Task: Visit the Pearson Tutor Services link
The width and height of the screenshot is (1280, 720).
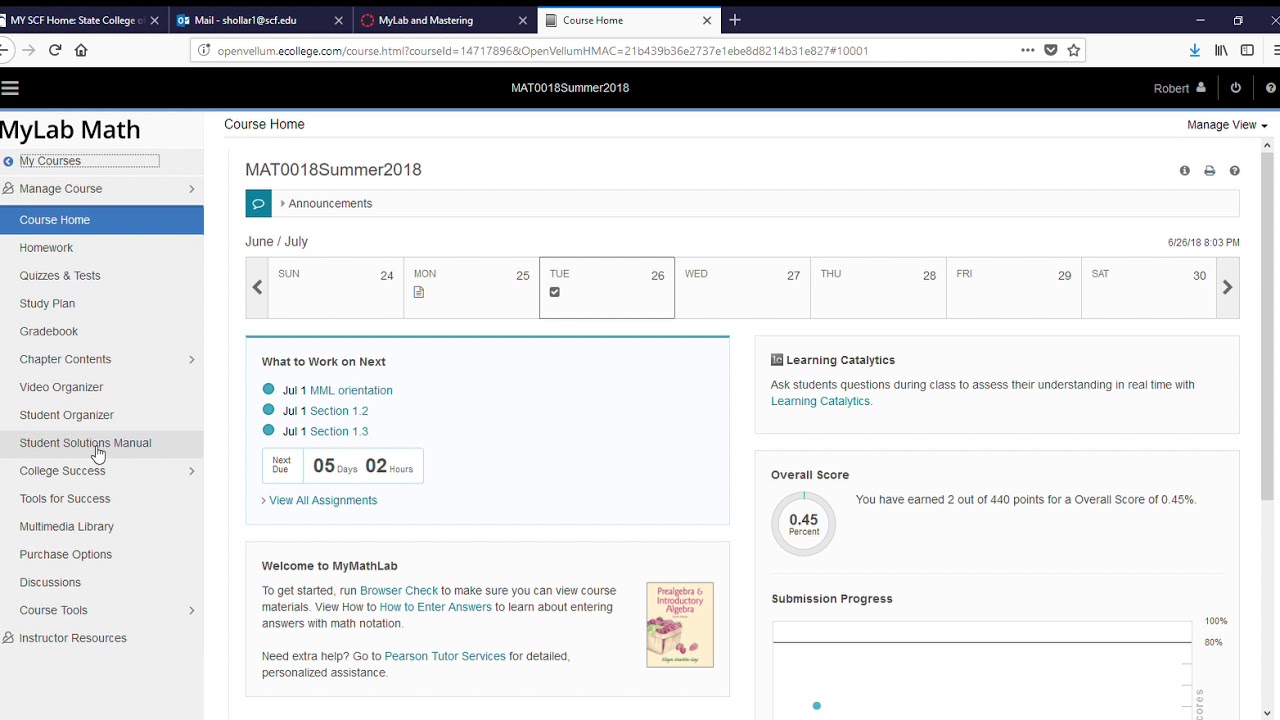Action: point(445,656)
